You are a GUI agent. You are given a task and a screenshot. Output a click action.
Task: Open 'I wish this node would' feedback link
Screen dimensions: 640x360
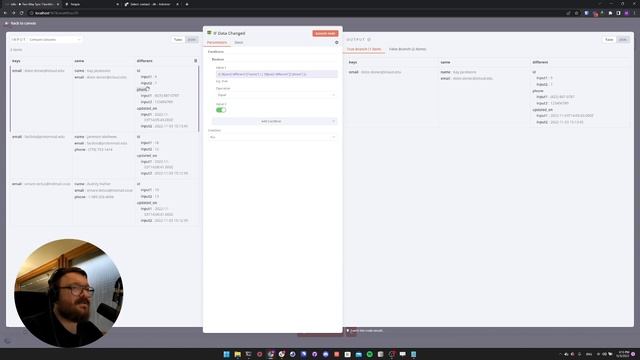[366, 331]
